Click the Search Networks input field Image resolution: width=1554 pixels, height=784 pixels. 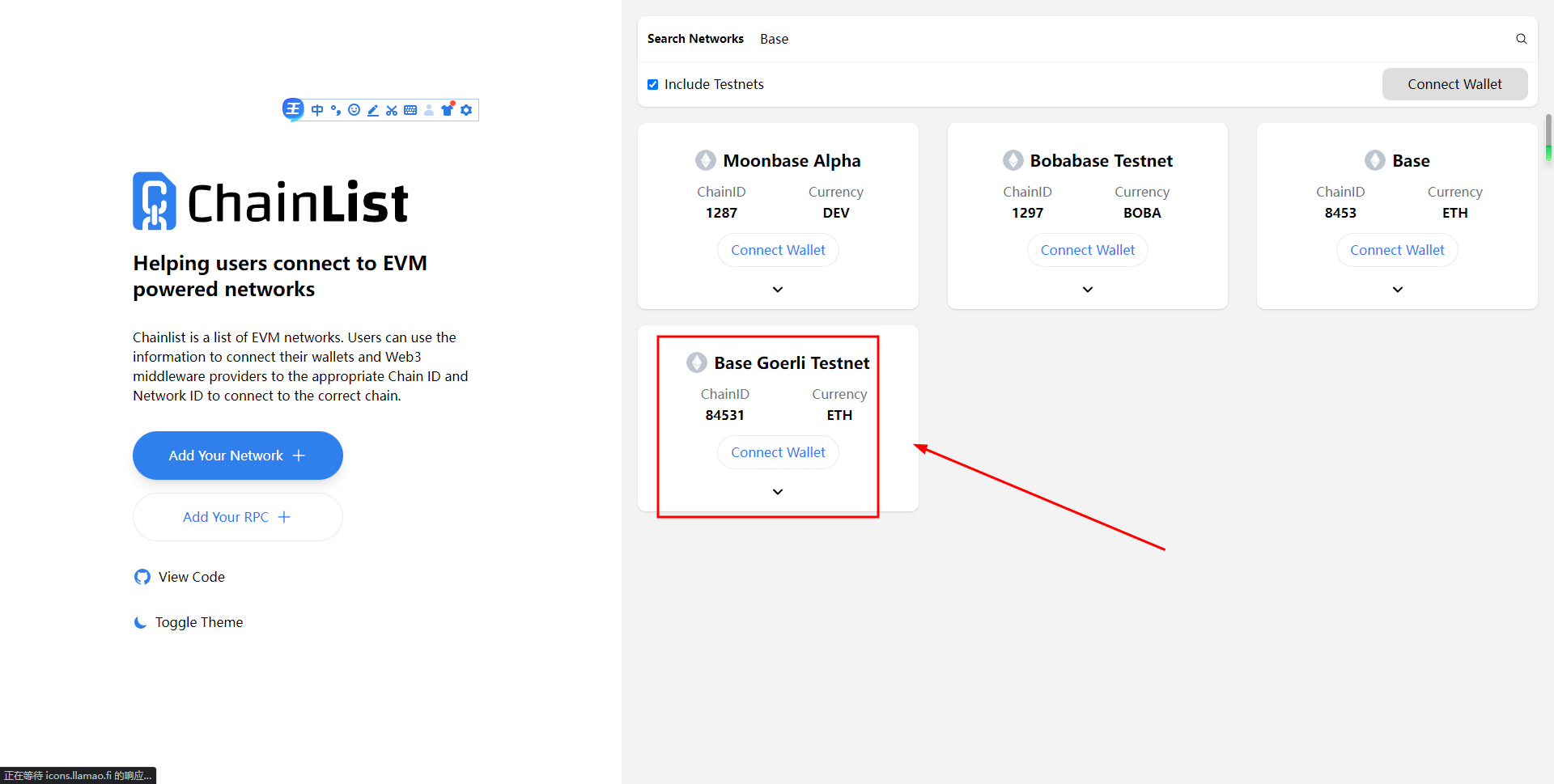[1133, 39]
